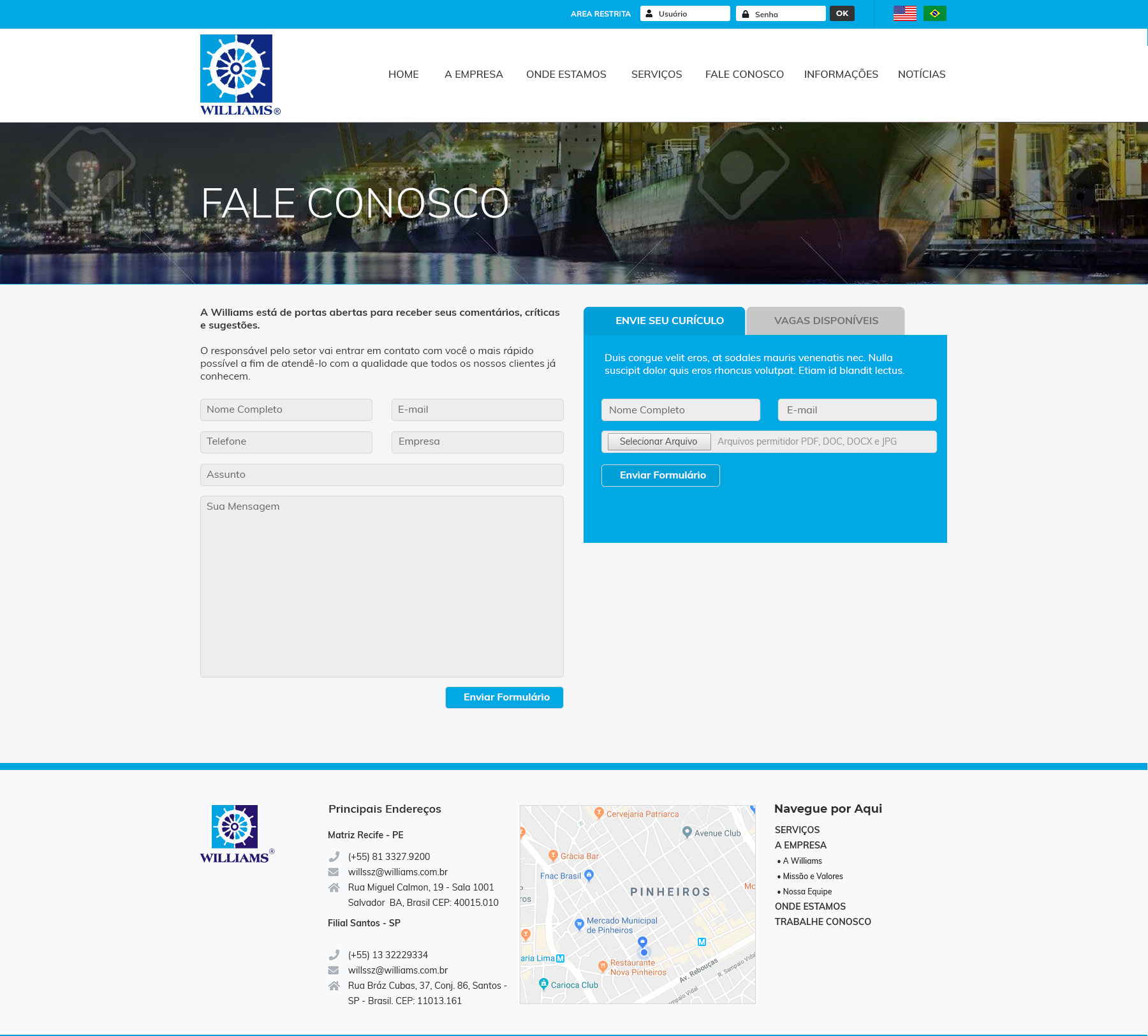Viewport: 1148px width, 1036px height.
Task: Click the Williams logo in the header
Action: pyautogui.click(x=239, y=75)
